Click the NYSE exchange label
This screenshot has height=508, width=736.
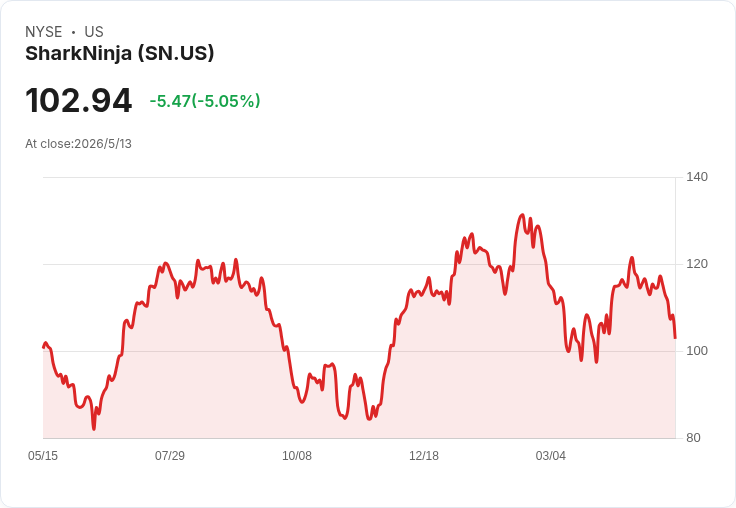(44, 32)
